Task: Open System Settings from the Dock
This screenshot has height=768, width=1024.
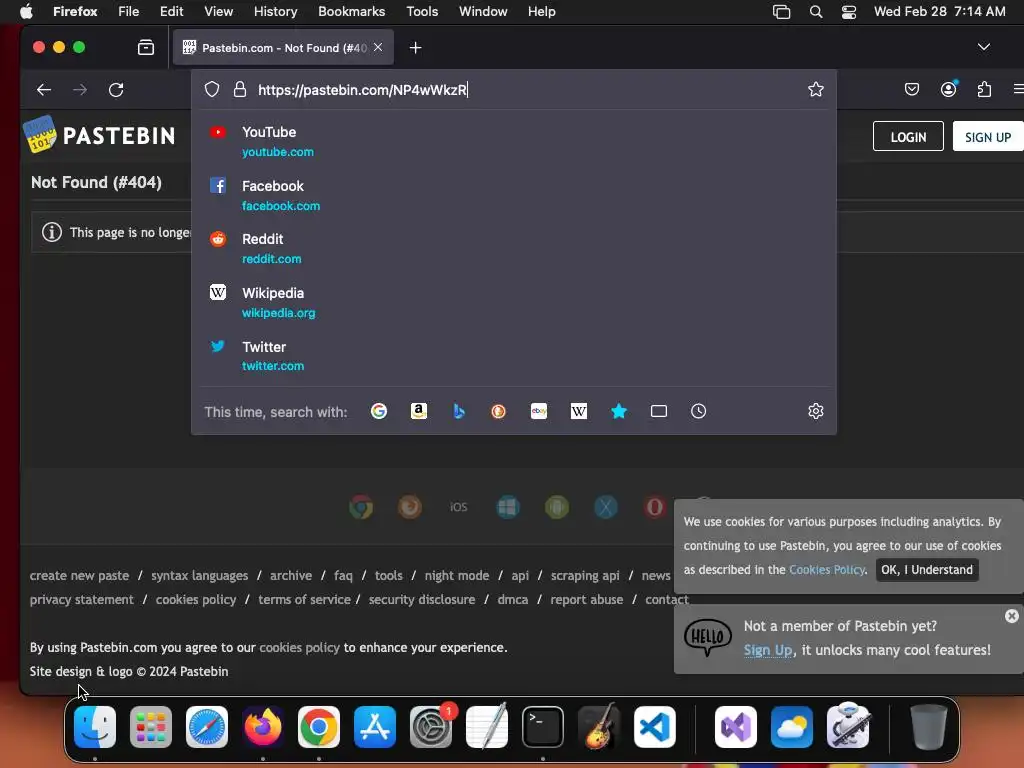Action: pos(430,726)
